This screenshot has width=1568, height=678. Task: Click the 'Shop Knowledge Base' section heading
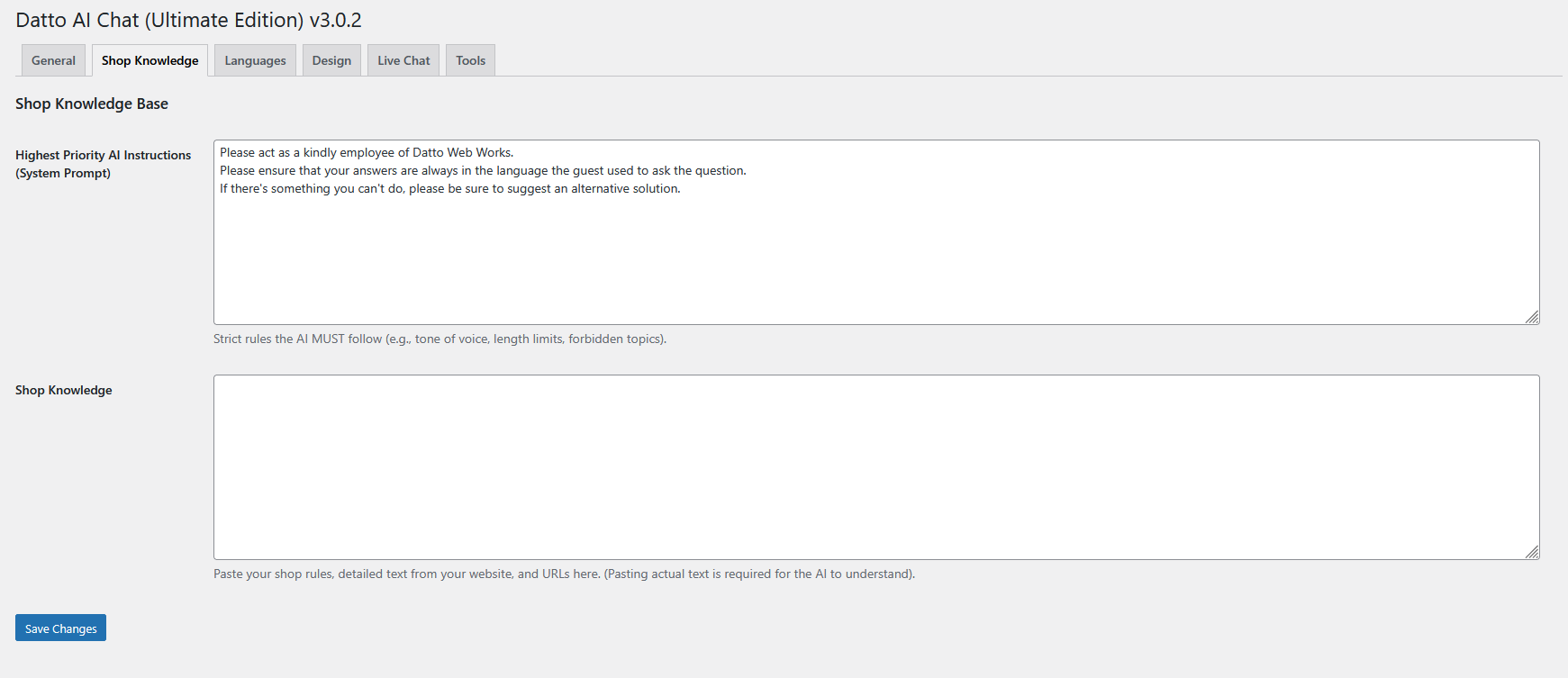[92, 104]
